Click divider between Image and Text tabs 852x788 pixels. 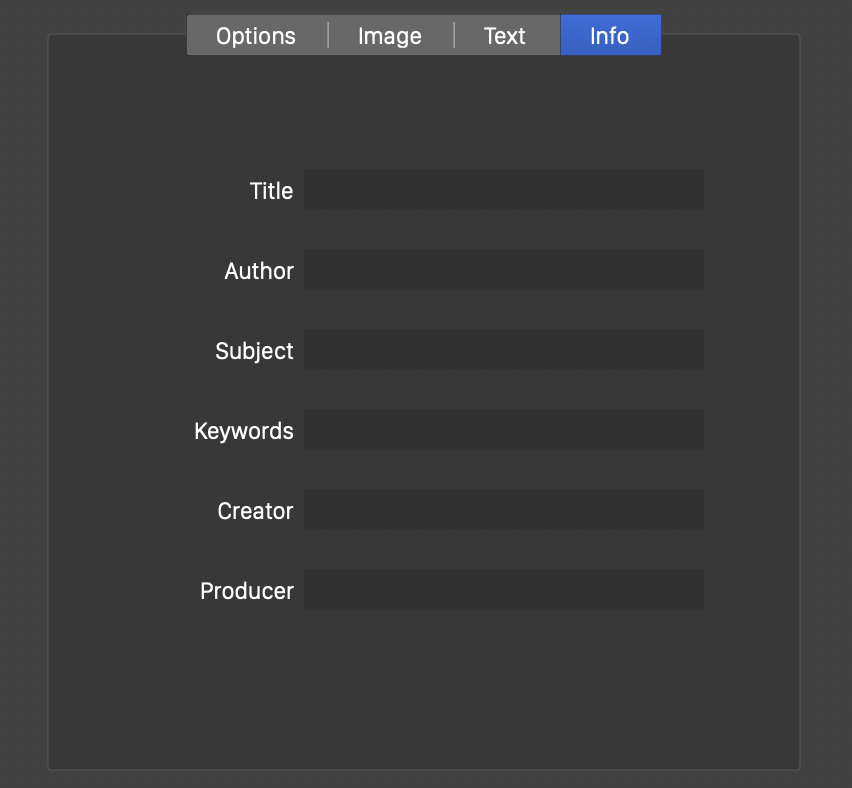pyautogui.click(x=454, y=36)
